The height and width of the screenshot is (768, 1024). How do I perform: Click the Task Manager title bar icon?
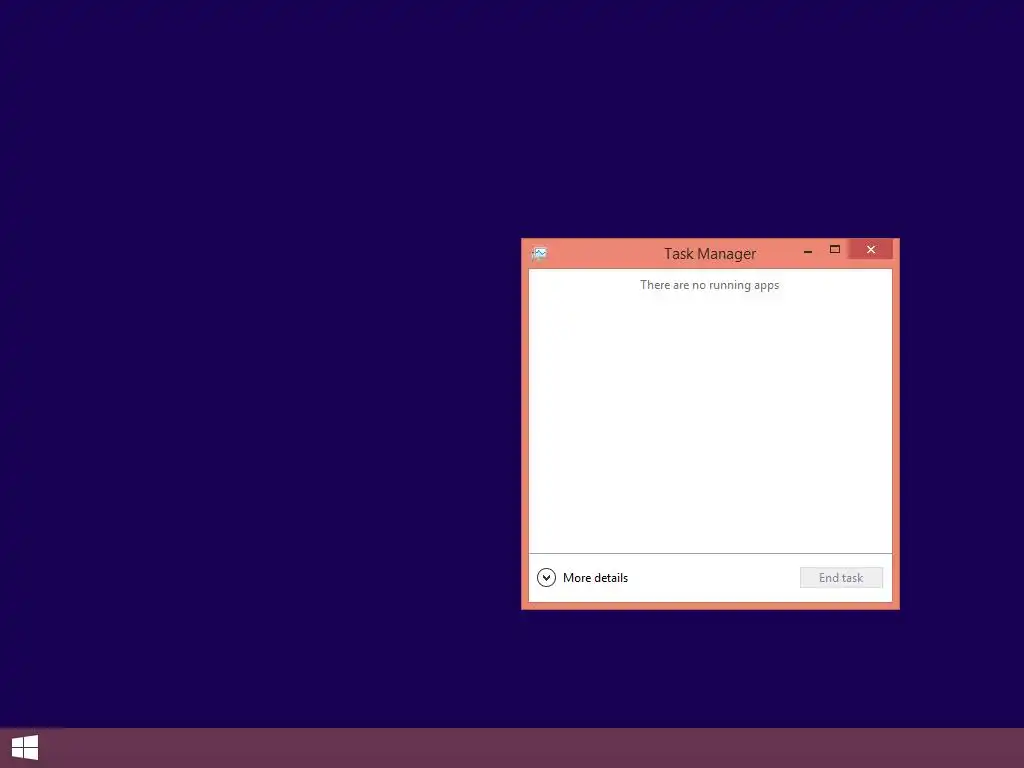(539, 253)
